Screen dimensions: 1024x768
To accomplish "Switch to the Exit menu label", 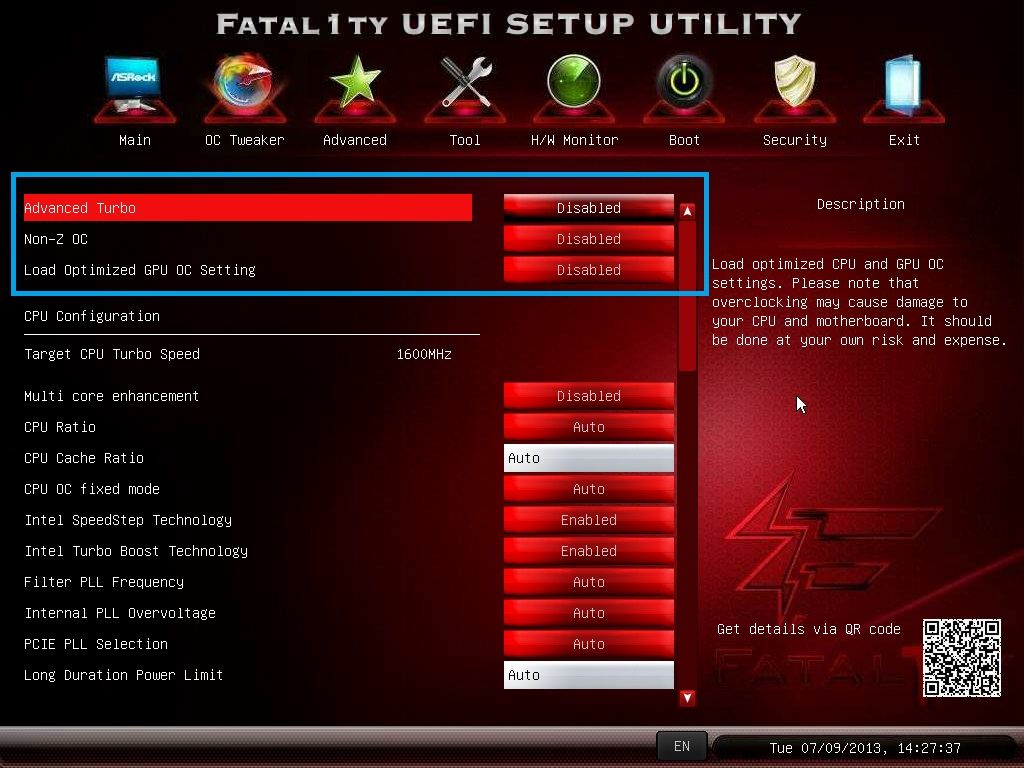I will click(x=904, y=140).
